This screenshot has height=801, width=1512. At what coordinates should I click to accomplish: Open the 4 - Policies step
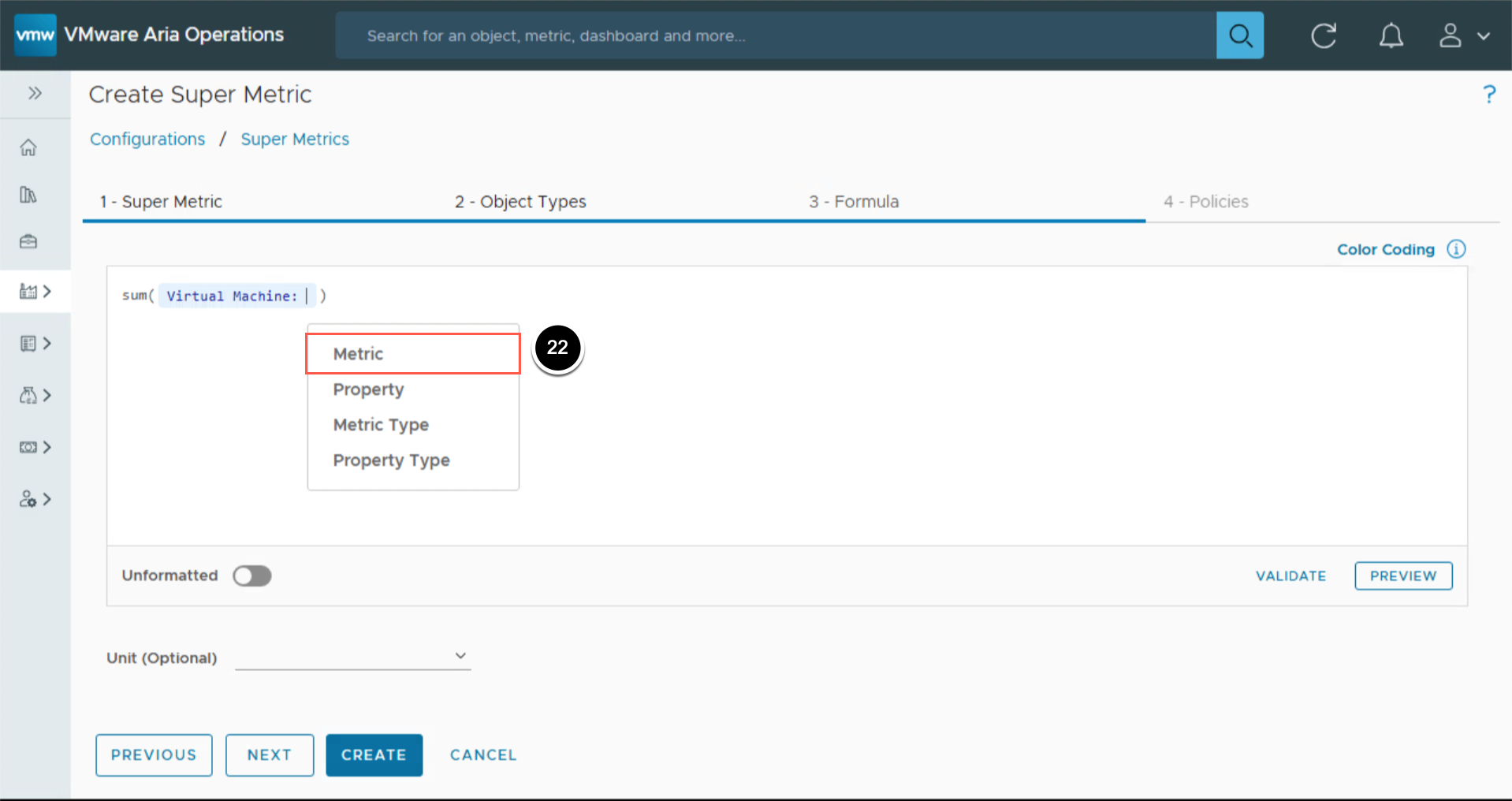point(1205,202)
